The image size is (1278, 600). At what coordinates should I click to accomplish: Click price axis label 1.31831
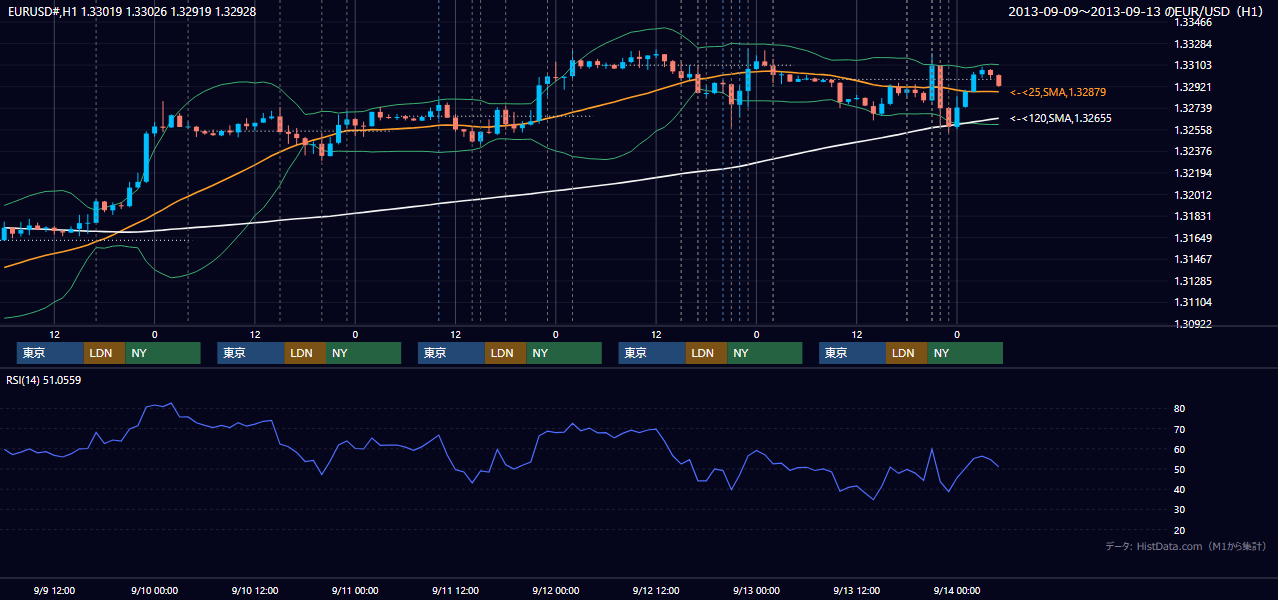point(1193,216)
